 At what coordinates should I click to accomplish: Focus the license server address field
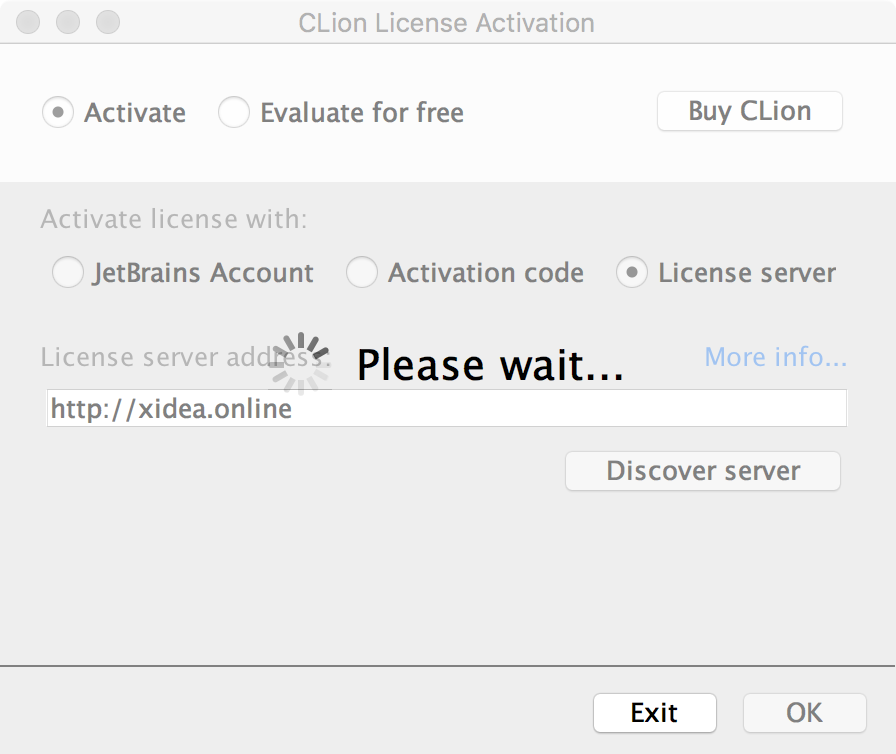[x=447, y=408]
